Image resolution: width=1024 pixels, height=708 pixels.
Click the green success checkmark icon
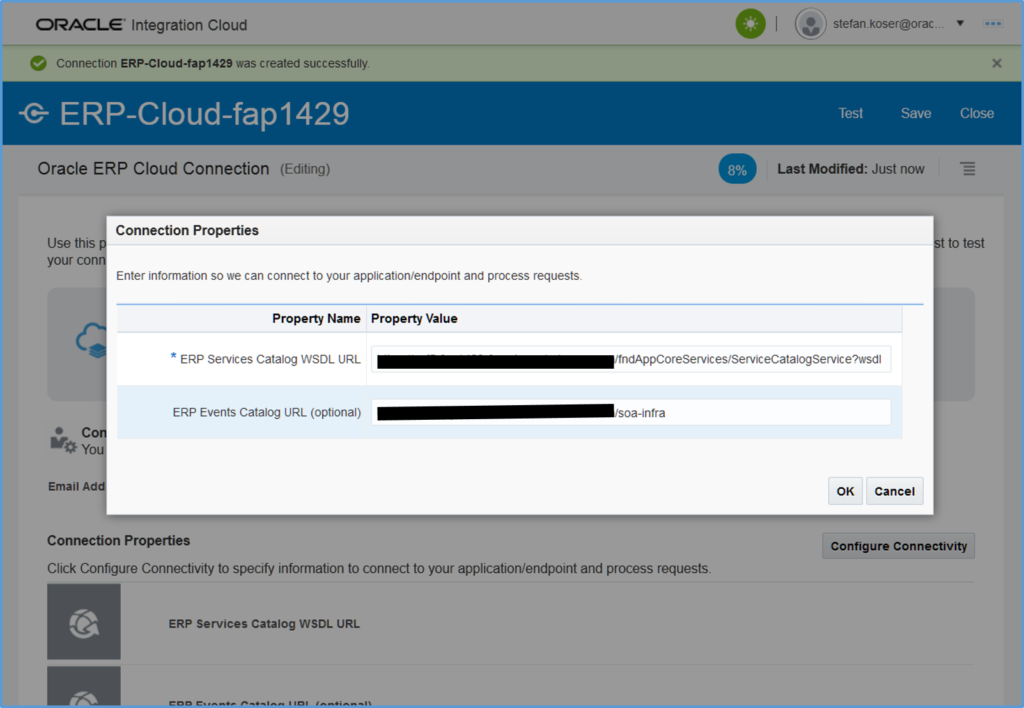[38, 63]
